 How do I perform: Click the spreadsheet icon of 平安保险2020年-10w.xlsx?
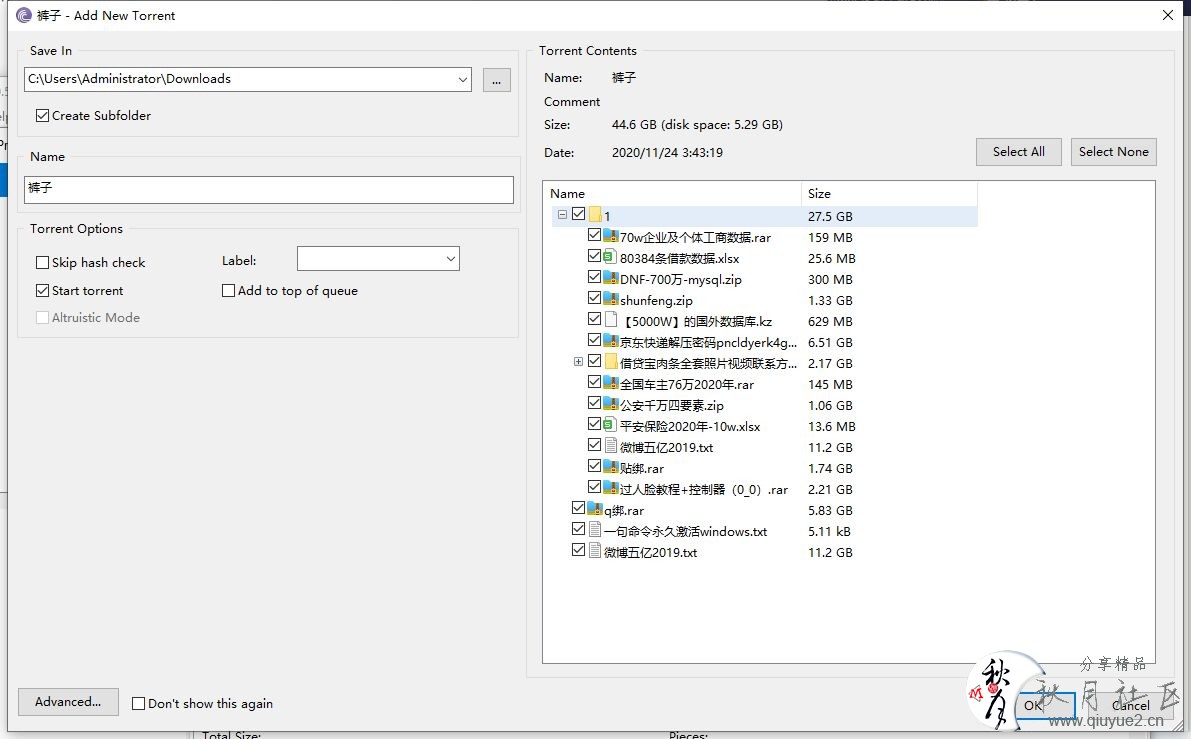point(611,425)
